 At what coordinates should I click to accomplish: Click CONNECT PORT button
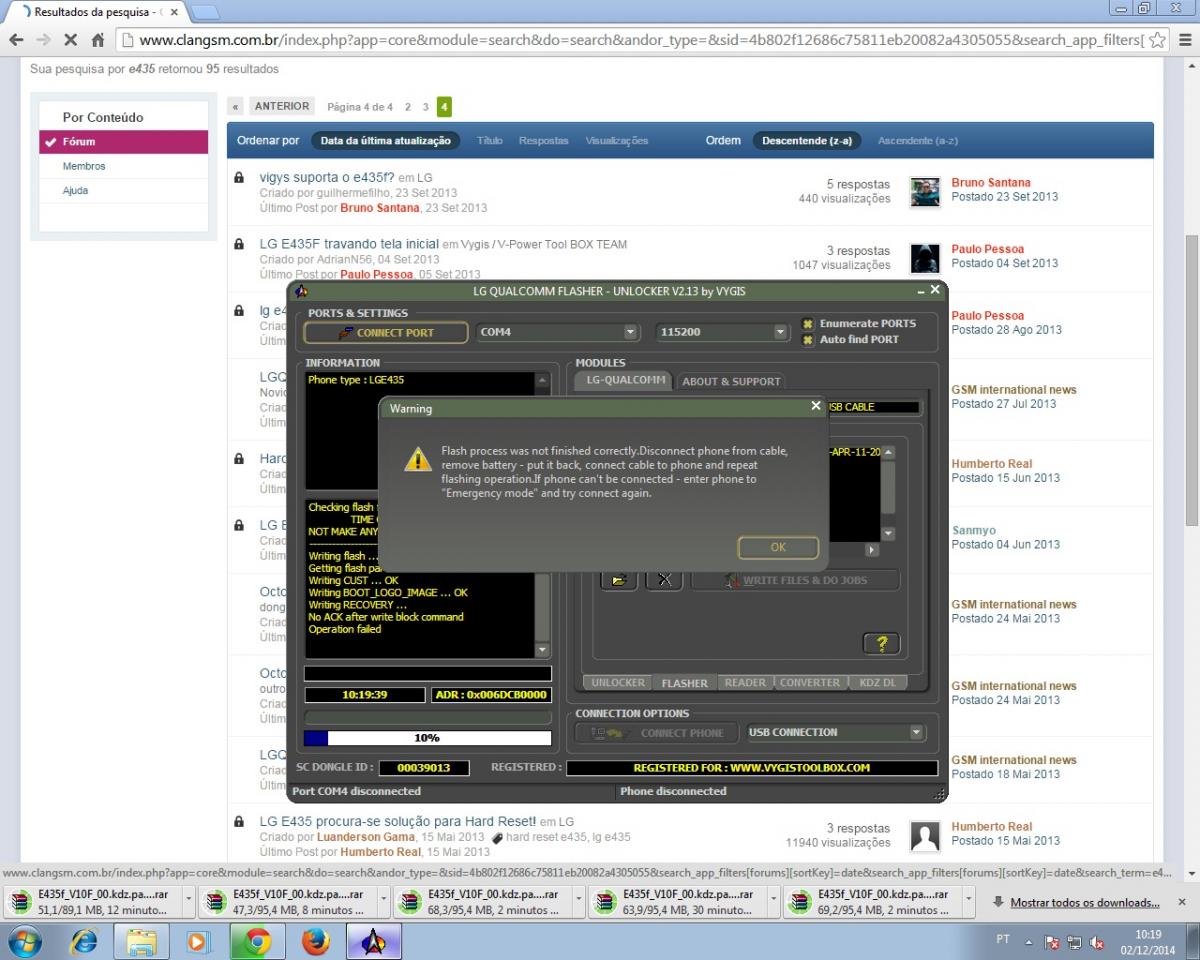pyautogui.click(x=386, y=332)
